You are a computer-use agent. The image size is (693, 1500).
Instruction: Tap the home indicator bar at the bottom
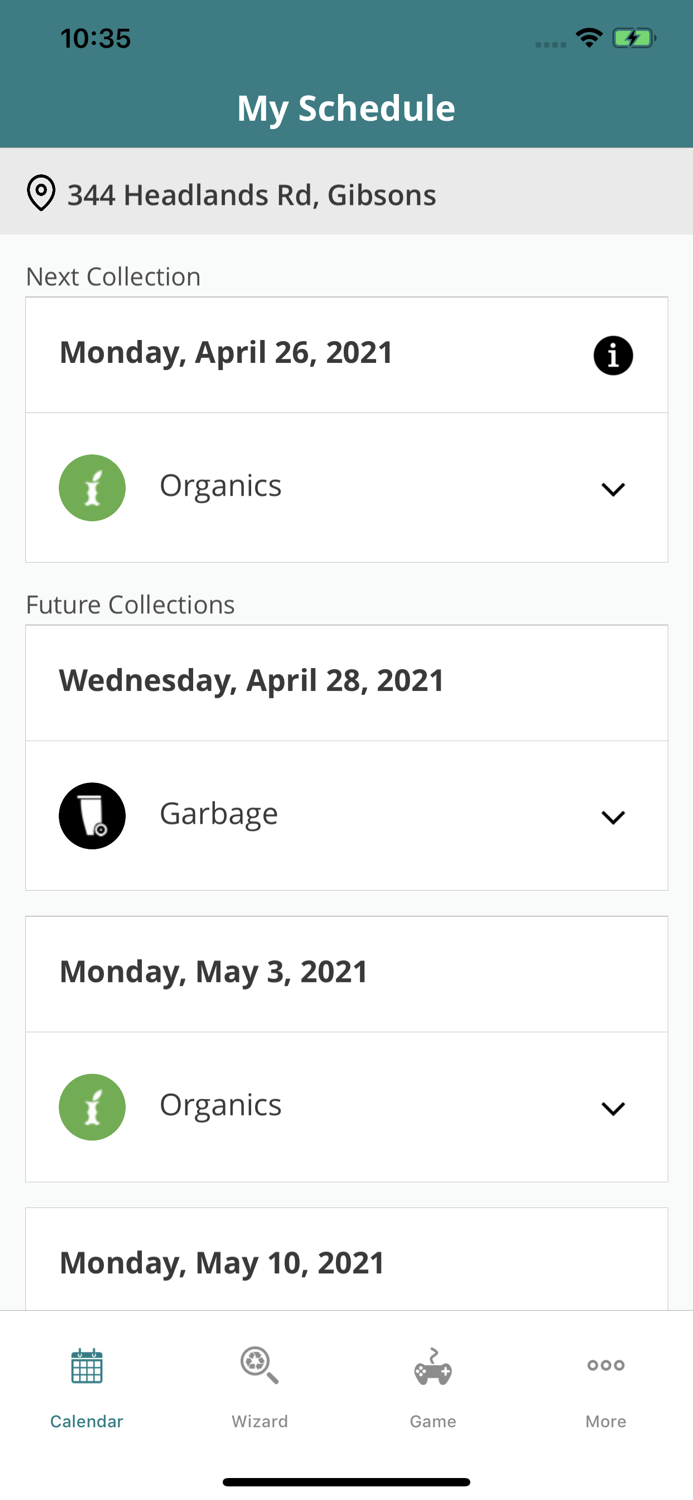coord(346,1481)
